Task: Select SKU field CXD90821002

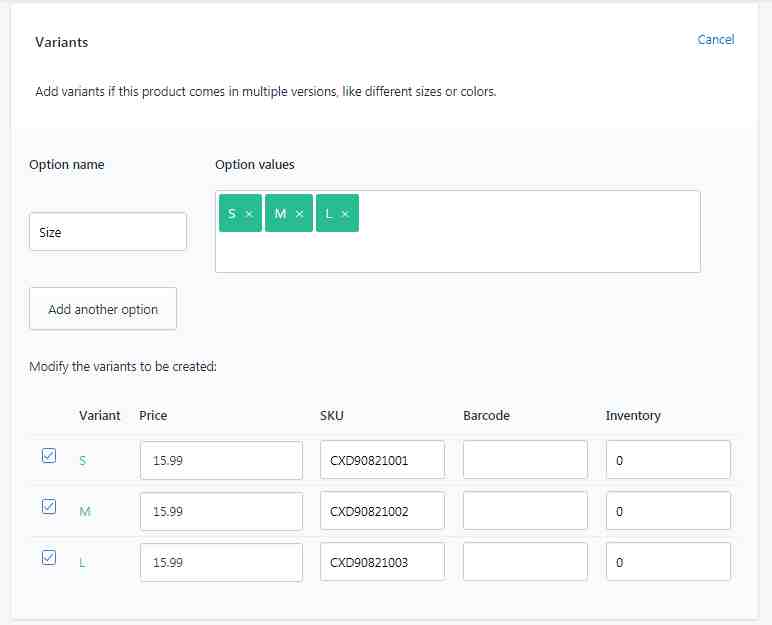Action: pos(383,511)
